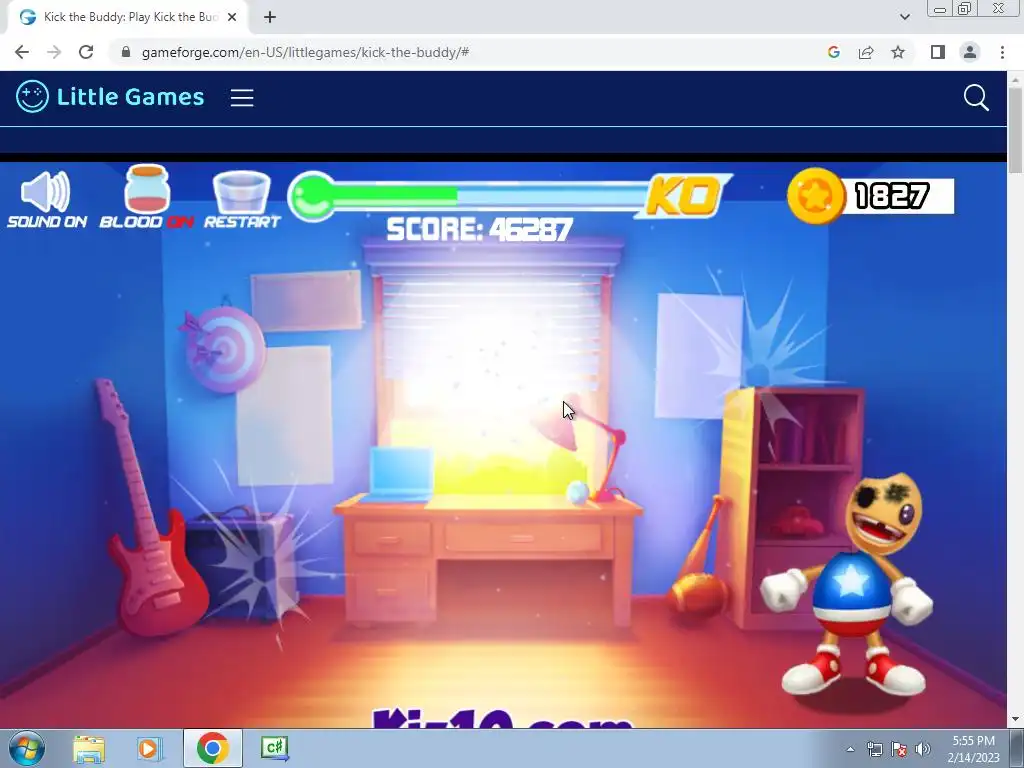The image size is (1024, 768).
Task: Go back with browser back arrow
Action: tap(22, 52)
